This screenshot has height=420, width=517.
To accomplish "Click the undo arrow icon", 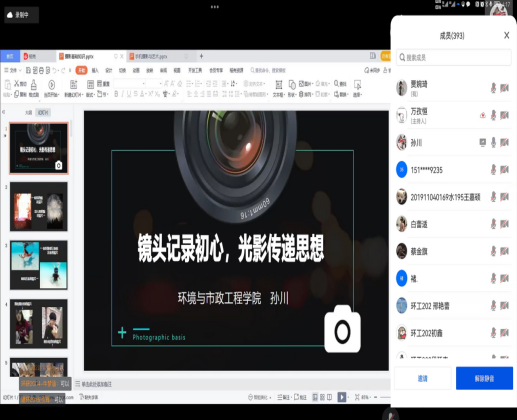I will [55, 70].
